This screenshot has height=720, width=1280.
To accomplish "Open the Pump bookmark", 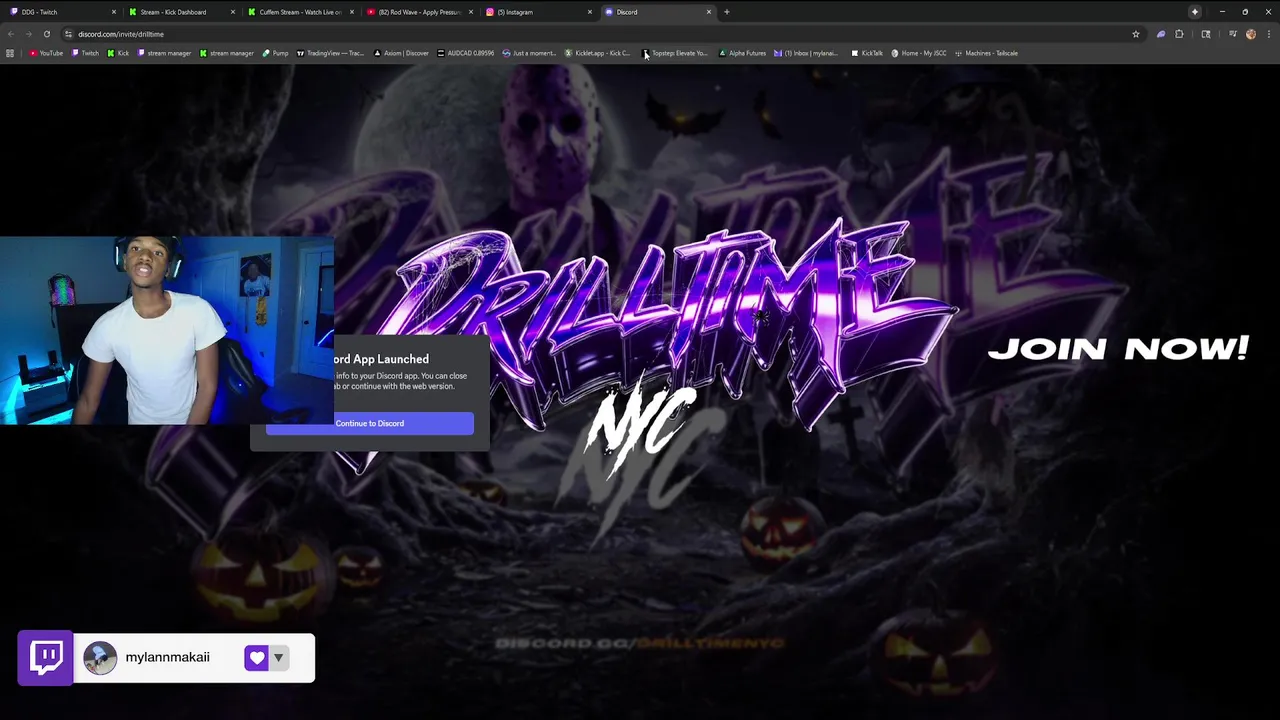I will click(275, 53).
